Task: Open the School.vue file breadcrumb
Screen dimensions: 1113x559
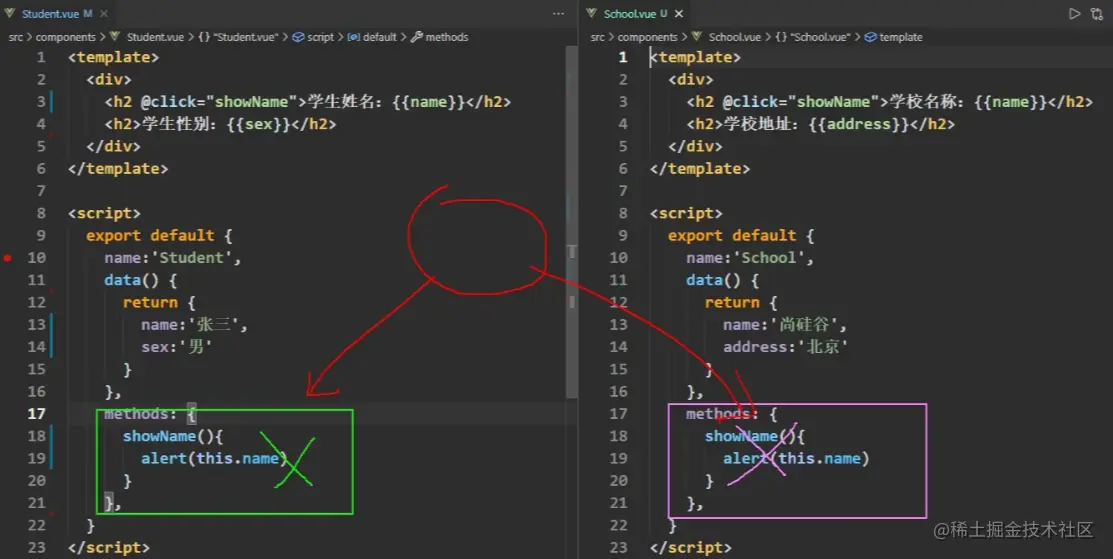Action: coord(735,37)
